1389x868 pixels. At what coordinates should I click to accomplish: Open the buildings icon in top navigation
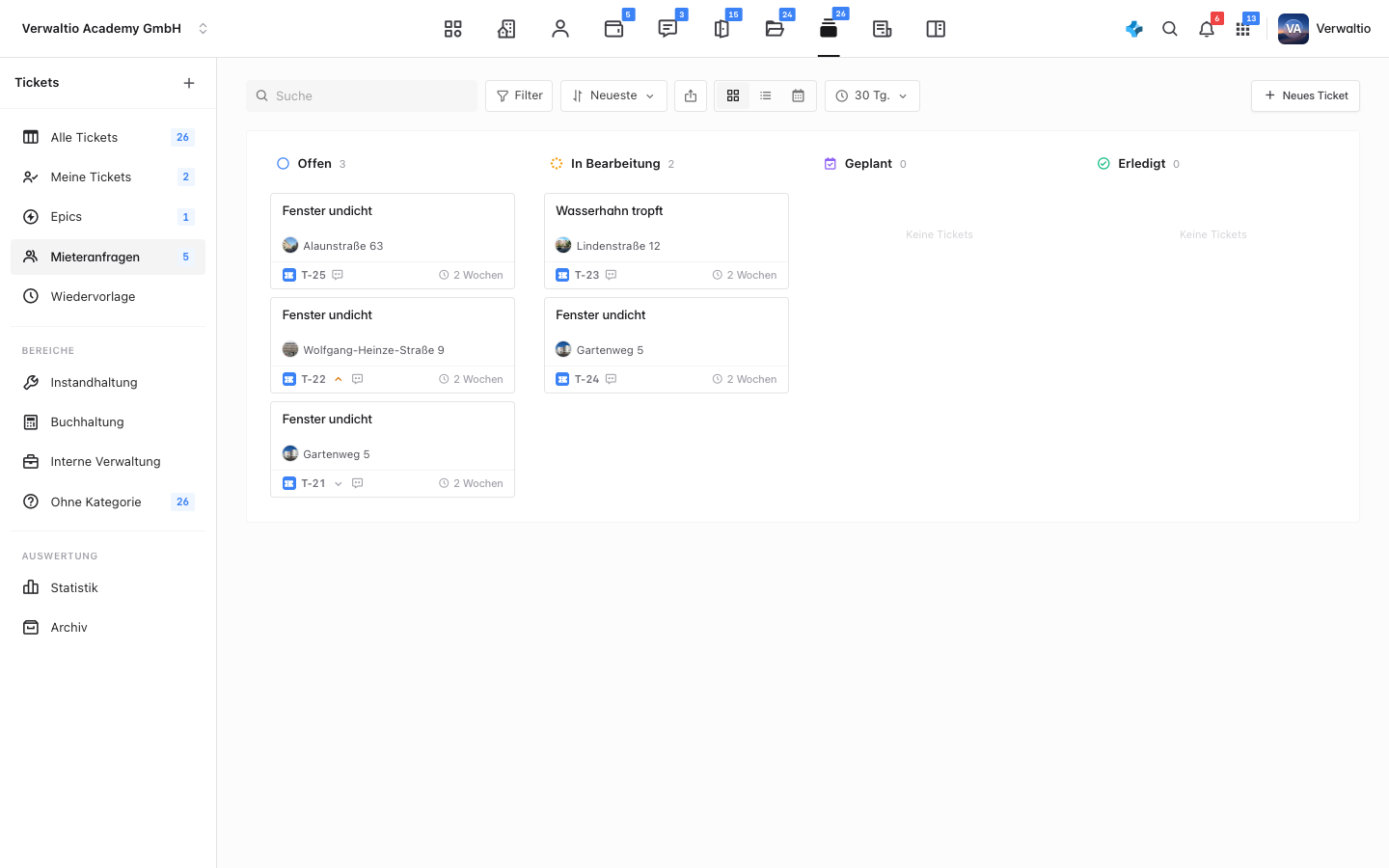pos(506,29)
